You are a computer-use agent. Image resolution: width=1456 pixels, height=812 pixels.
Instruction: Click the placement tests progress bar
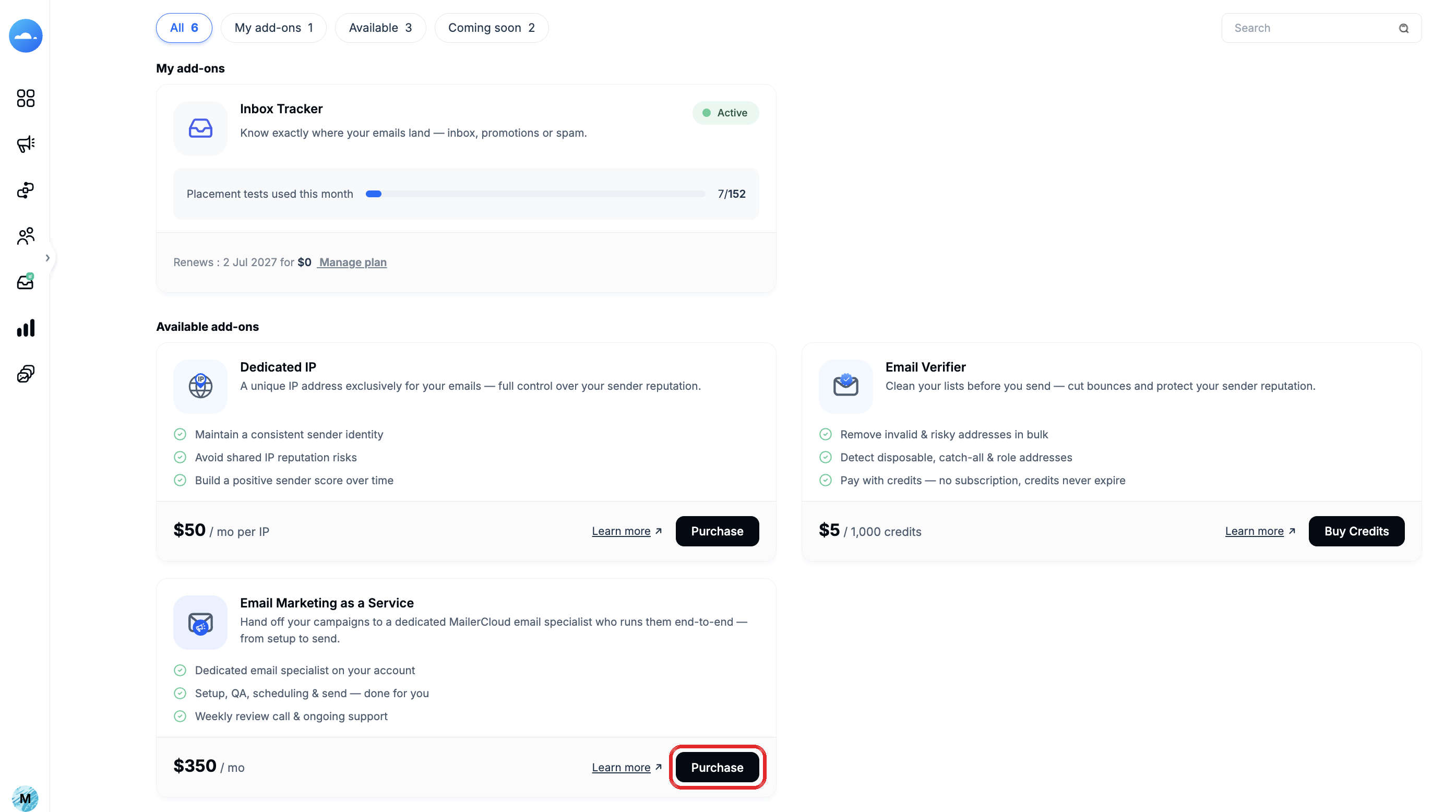(x=535, y=194)
